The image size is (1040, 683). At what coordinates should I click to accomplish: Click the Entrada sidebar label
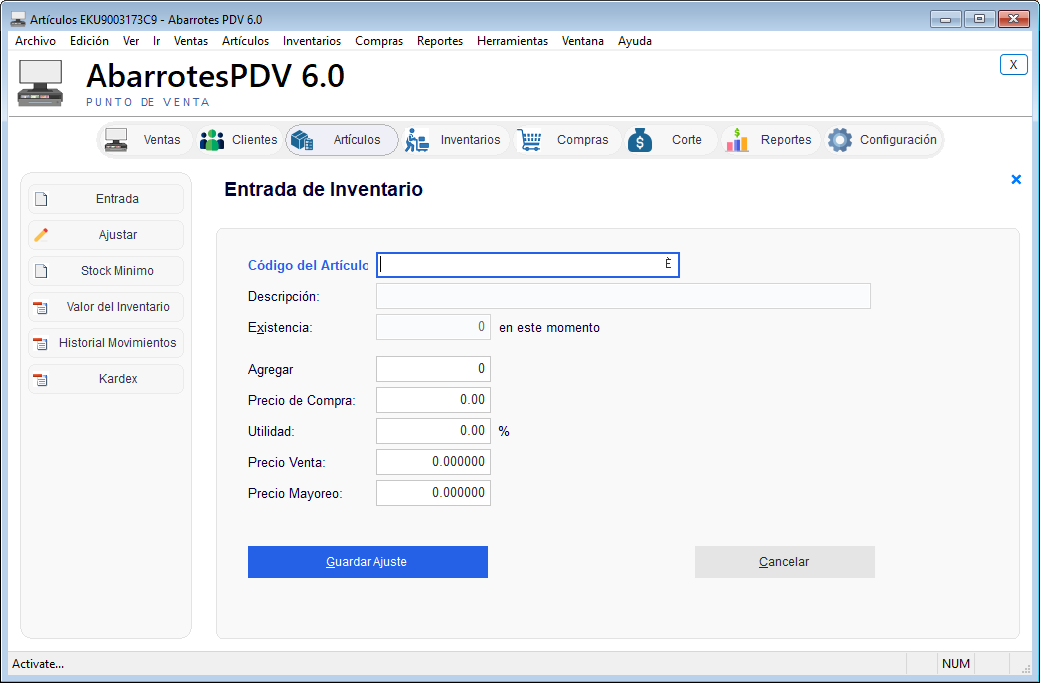point(117,199)
